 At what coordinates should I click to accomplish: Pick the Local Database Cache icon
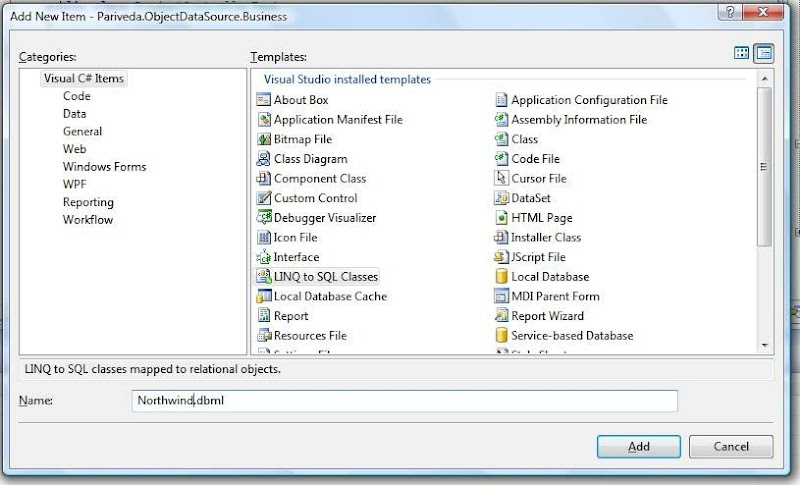(x=263, y=296)
